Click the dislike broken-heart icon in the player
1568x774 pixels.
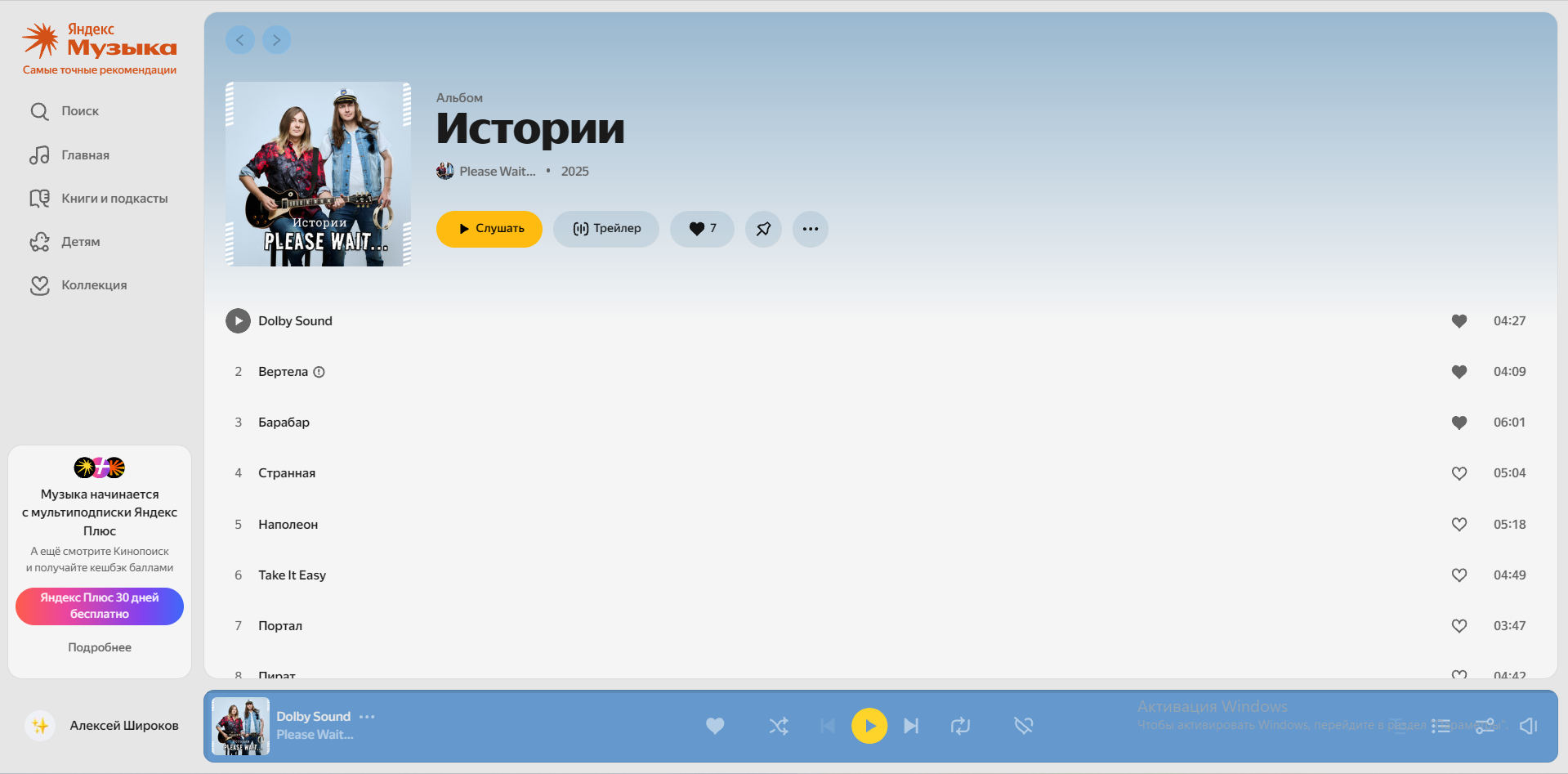[x=1023, y=726]
